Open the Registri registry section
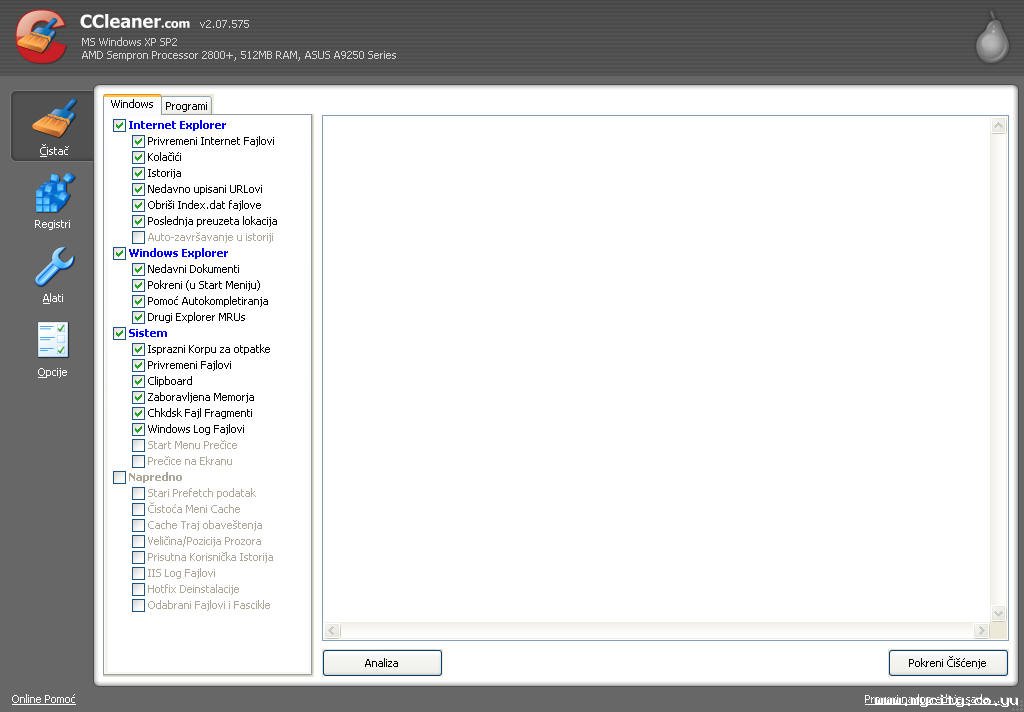This screenshot has width=1024, height=712. 53,200
